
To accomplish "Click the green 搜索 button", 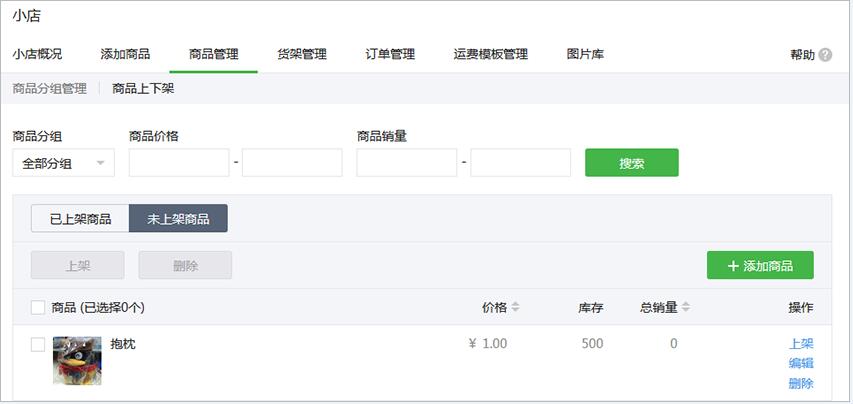I will (632, 163).
